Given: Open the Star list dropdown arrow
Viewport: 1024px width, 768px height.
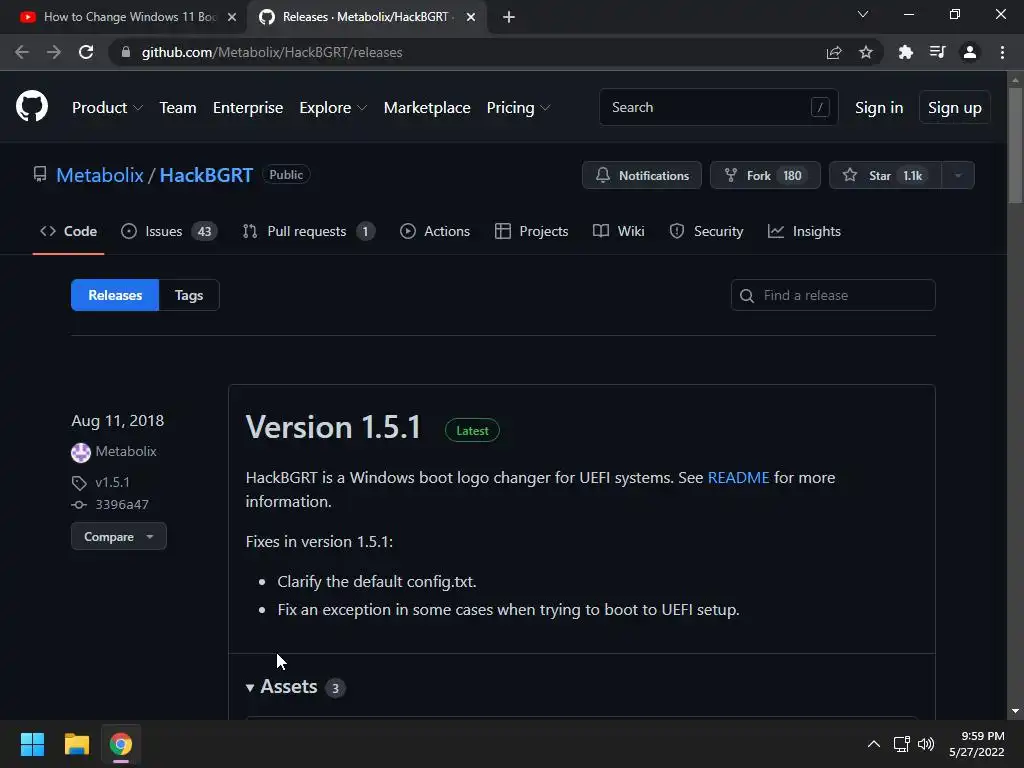Looking at the screenshot, I should click(x=958, y=175).
